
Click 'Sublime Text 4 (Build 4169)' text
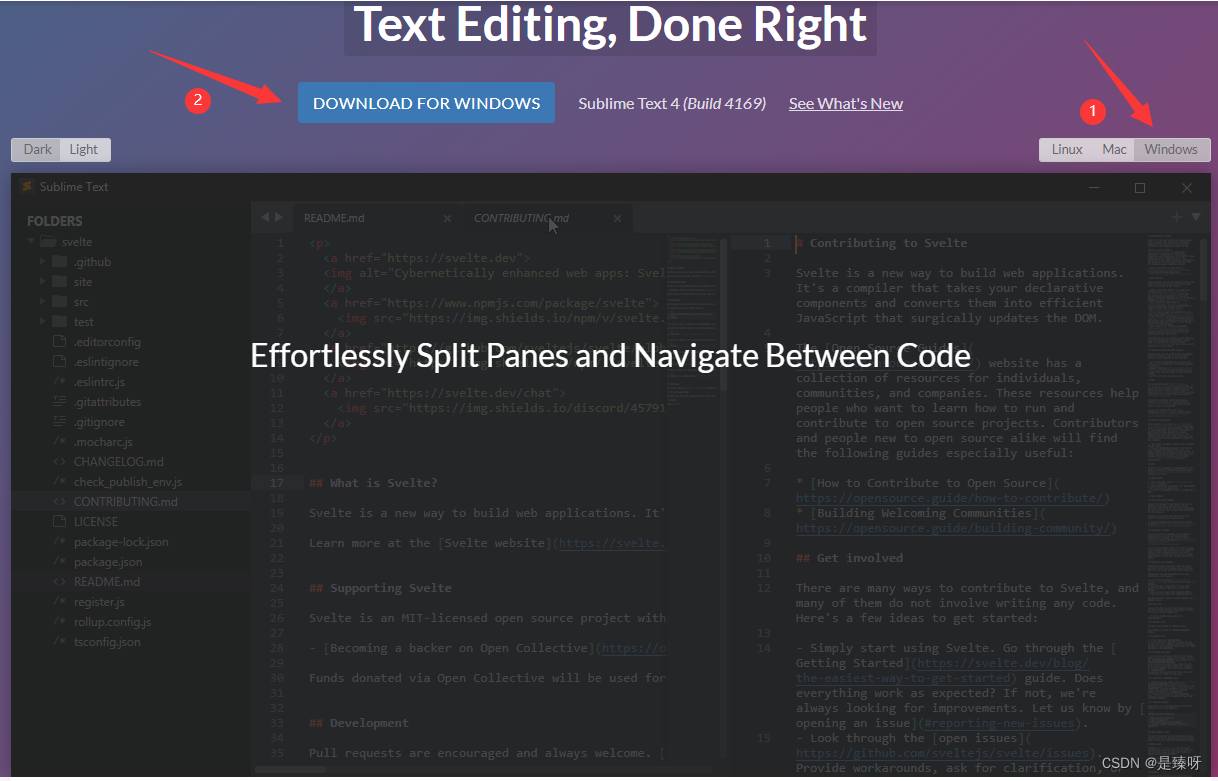(x=672, y=103)
